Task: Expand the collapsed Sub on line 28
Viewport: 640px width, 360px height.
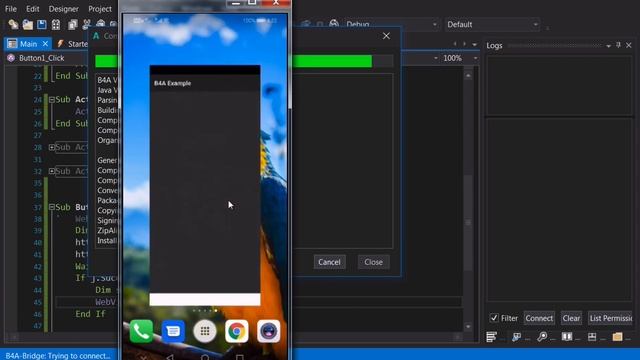Action: coord(52,147)
